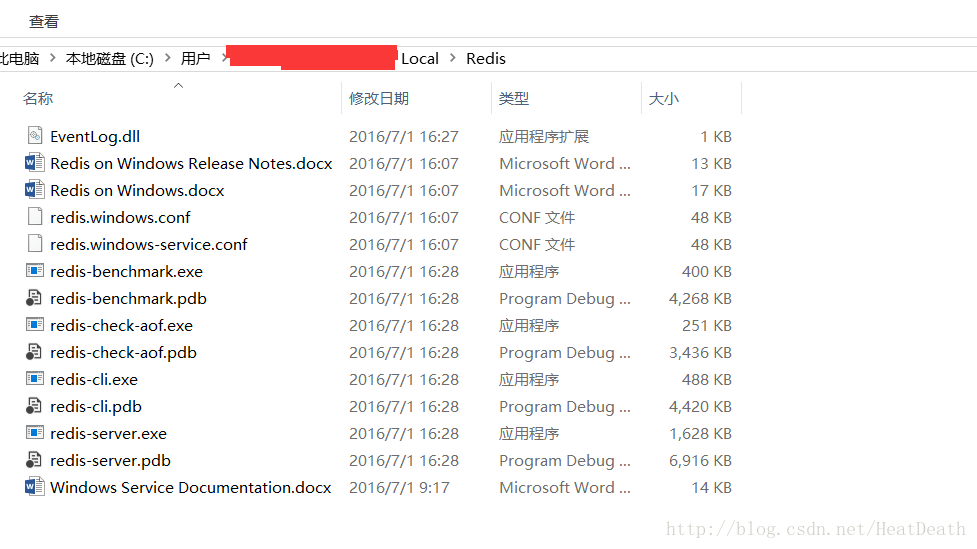Sort files by the 类型 column header
Image resolution: width=977 pixels, height=549 pixels.
click(x=514, y=98)
